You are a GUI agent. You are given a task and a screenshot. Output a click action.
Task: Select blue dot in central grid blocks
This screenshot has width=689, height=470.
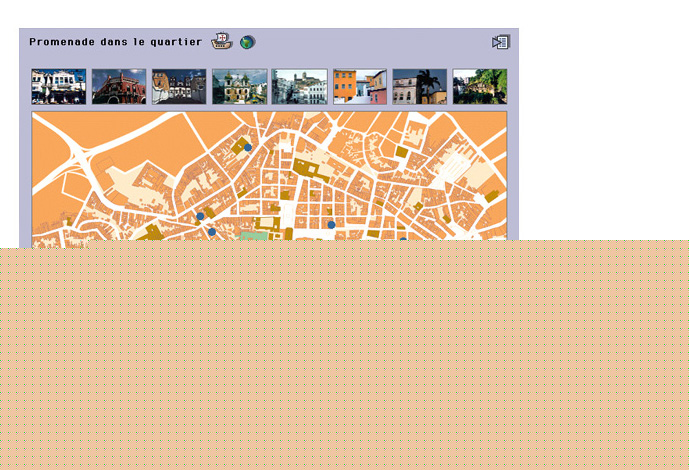[331, 225]
